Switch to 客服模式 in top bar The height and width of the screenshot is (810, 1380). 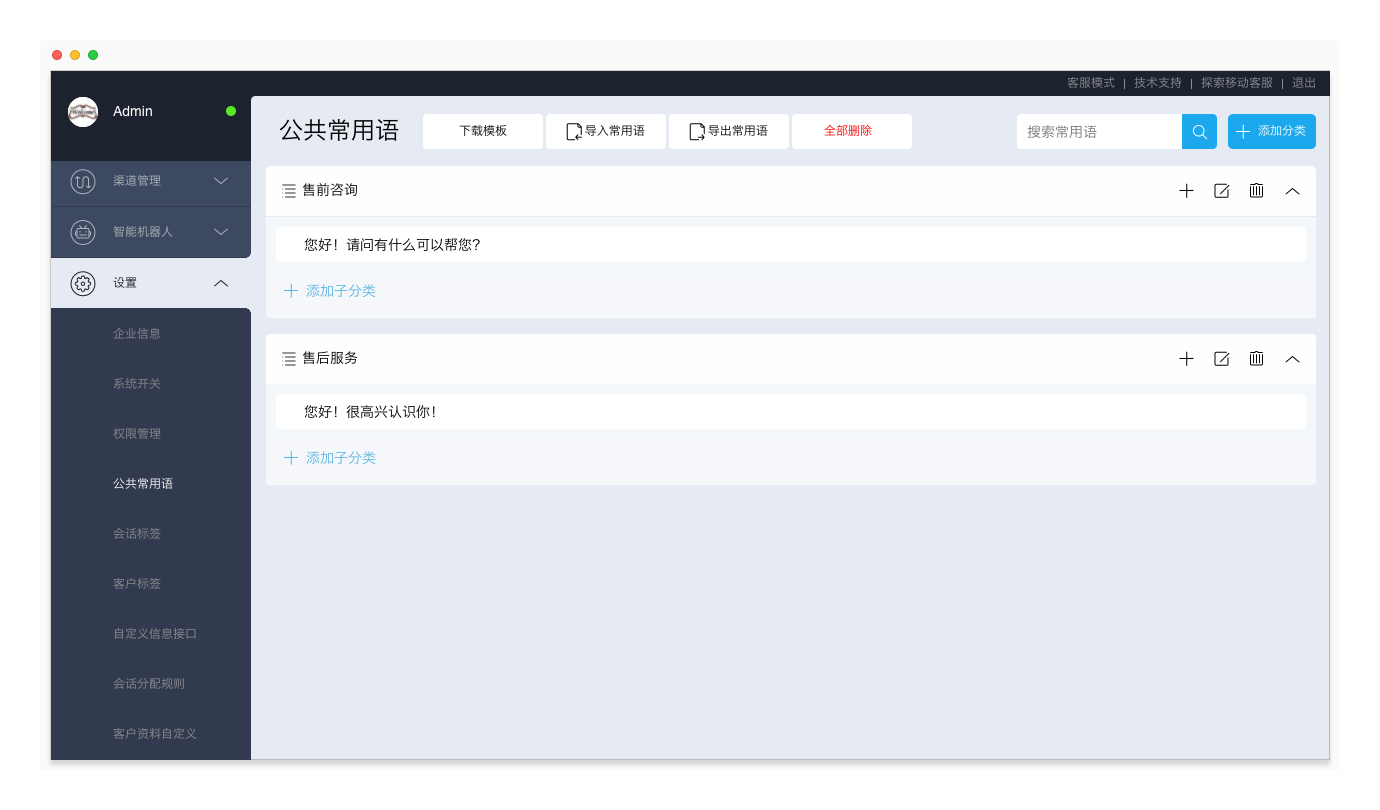[x=1091, y=83]
